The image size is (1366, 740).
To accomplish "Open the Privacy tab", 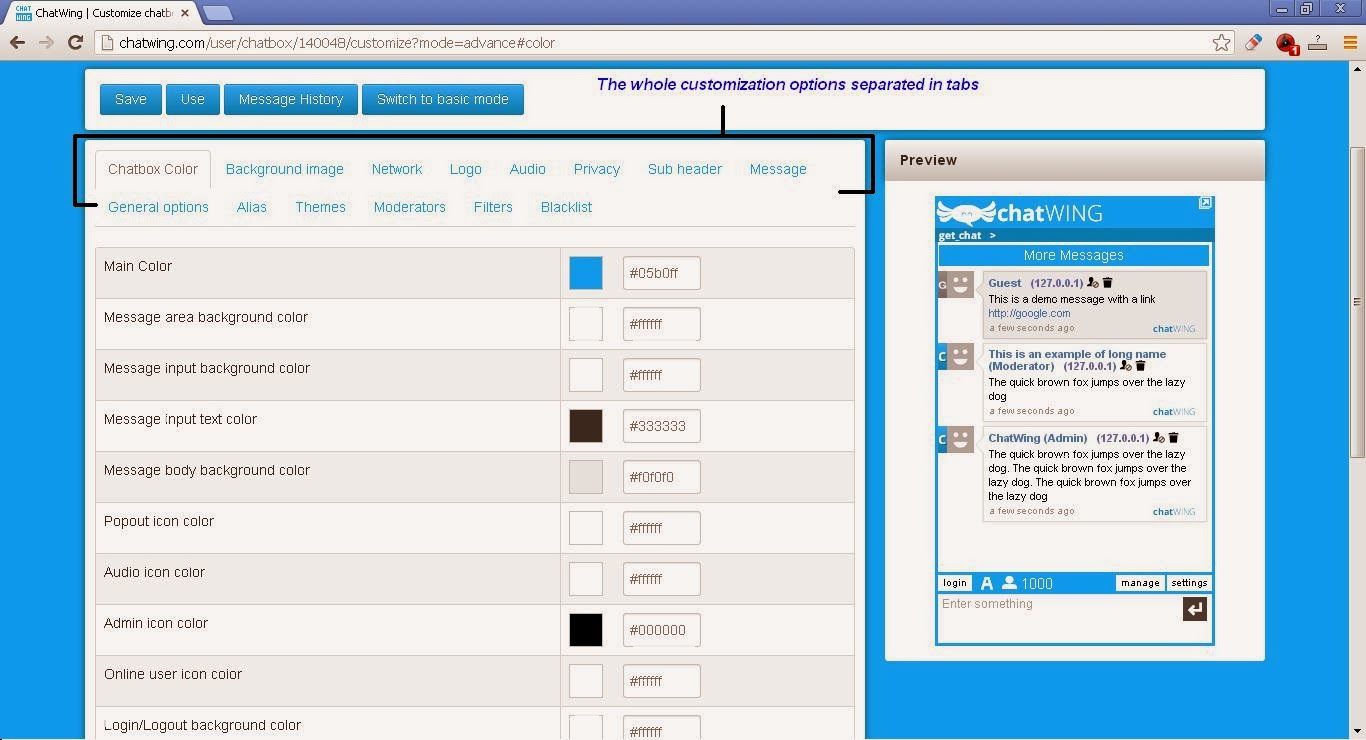I will (x=597, y=169).
